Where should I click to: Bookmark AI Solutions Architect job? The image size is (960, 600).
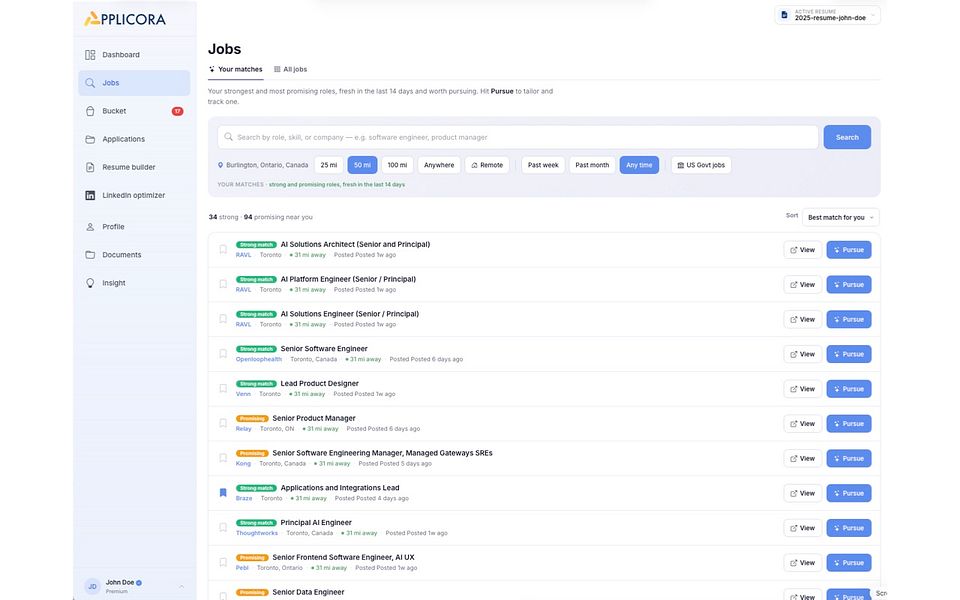pos(223,249)
